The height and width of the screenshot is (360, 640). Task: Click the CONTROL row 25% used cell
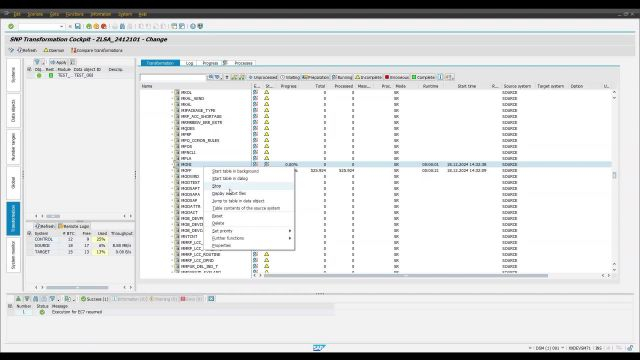pos(101,239)
